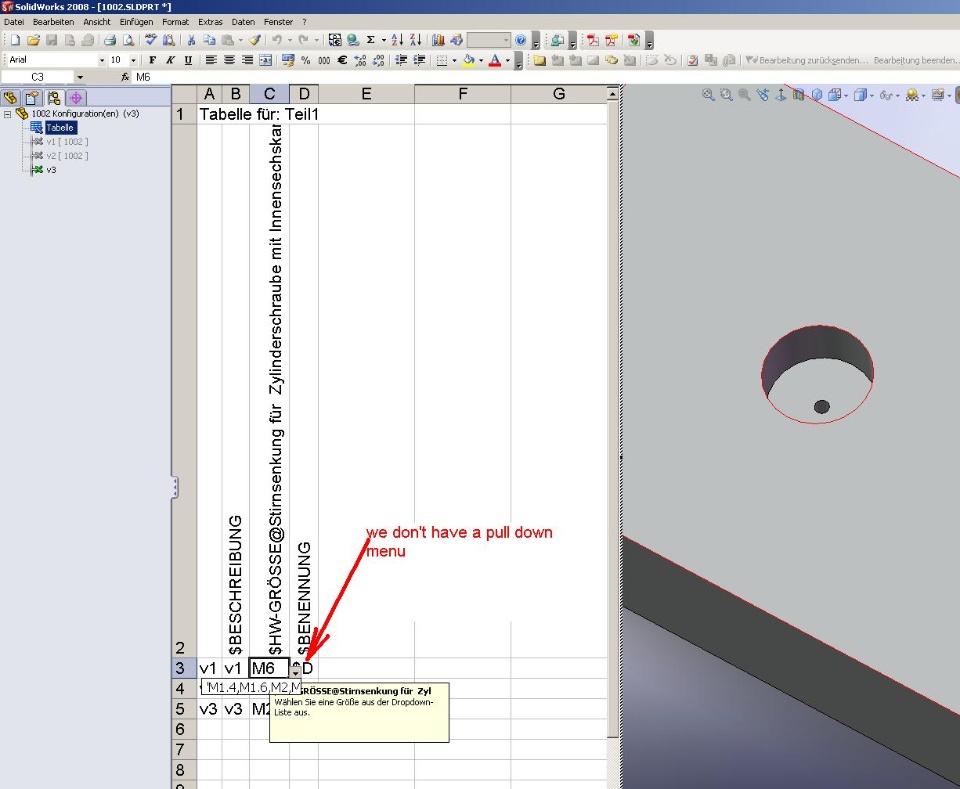This screenshot has height=789, width=960.
Task: Open the Daten menu
Action: [x=243, y=22]
